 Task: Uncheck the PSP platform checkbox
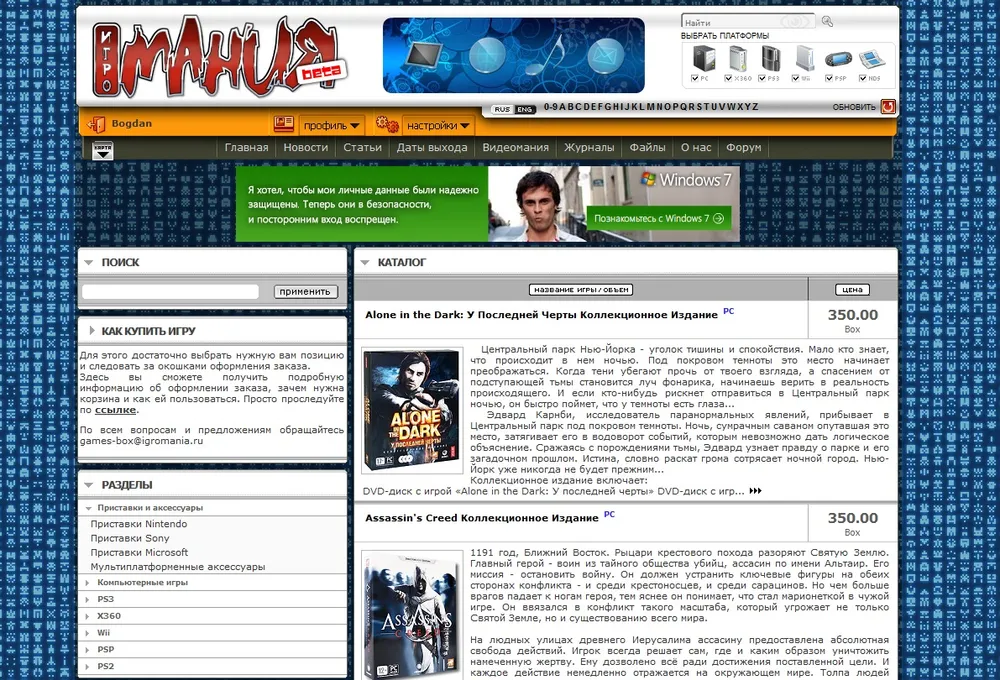pyautogui.click(x=829, y=78)
